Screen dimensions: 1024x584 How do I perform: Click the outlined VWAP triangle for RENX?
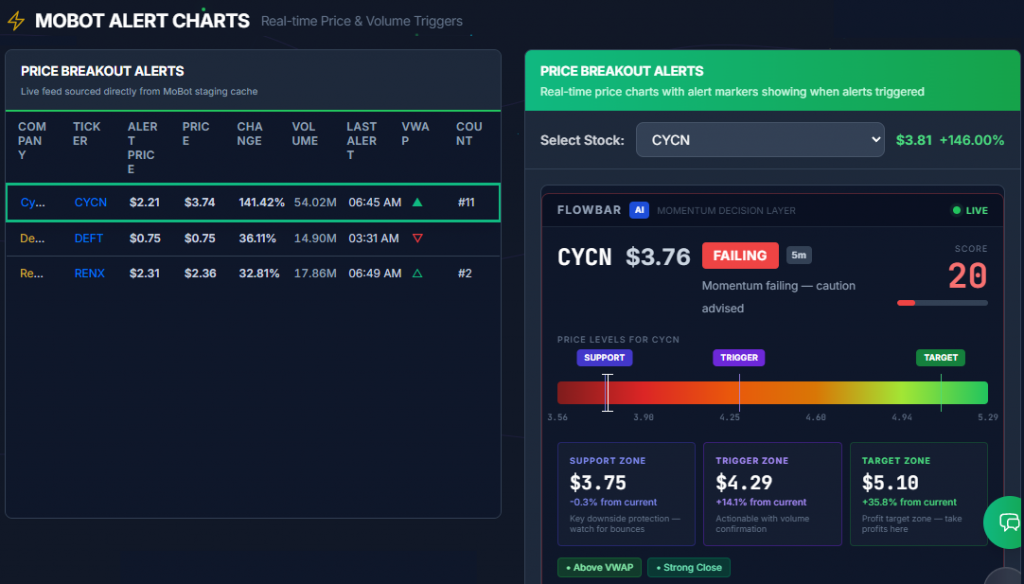pyautogui.click(x=417, y=274)
